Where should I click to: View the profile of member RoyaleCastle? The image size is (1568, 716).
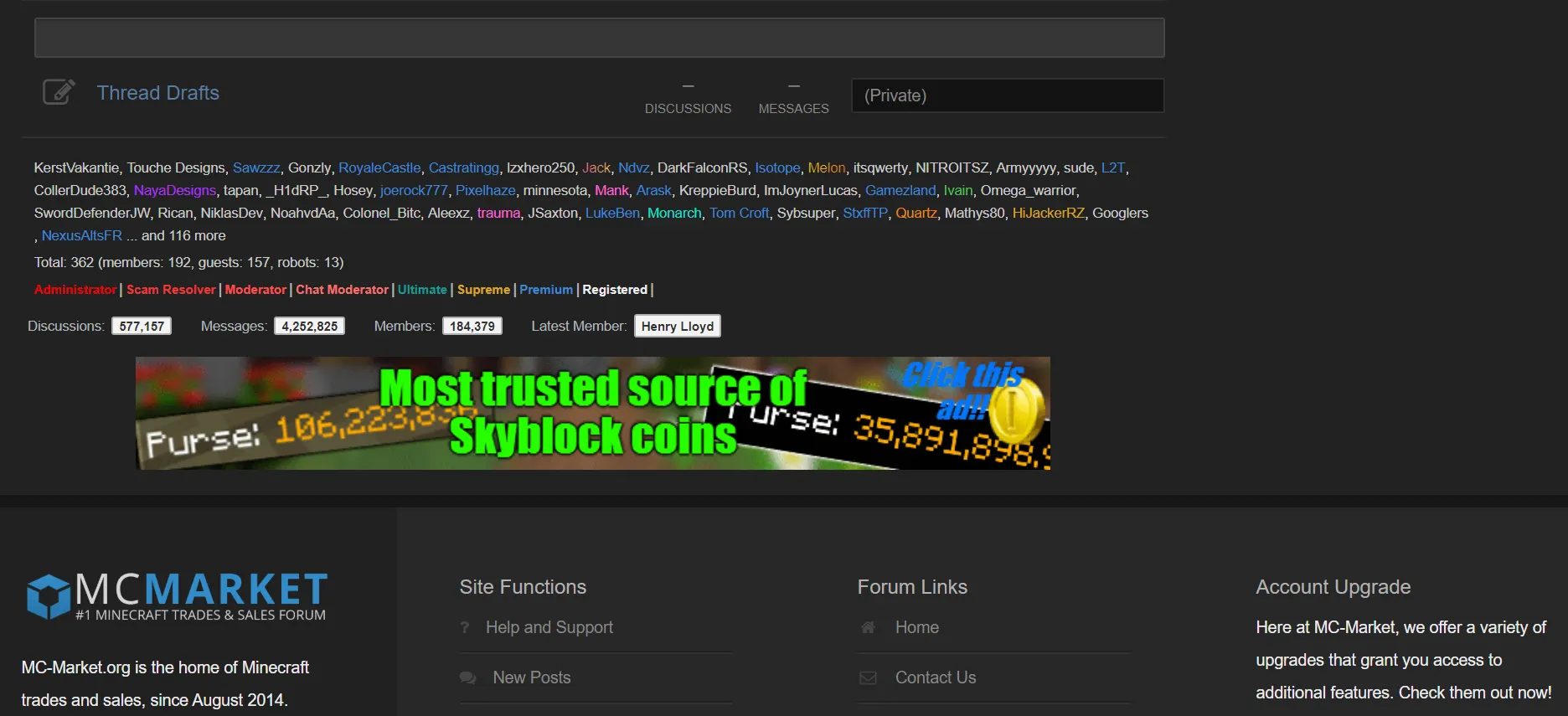(x=379, y=167)
